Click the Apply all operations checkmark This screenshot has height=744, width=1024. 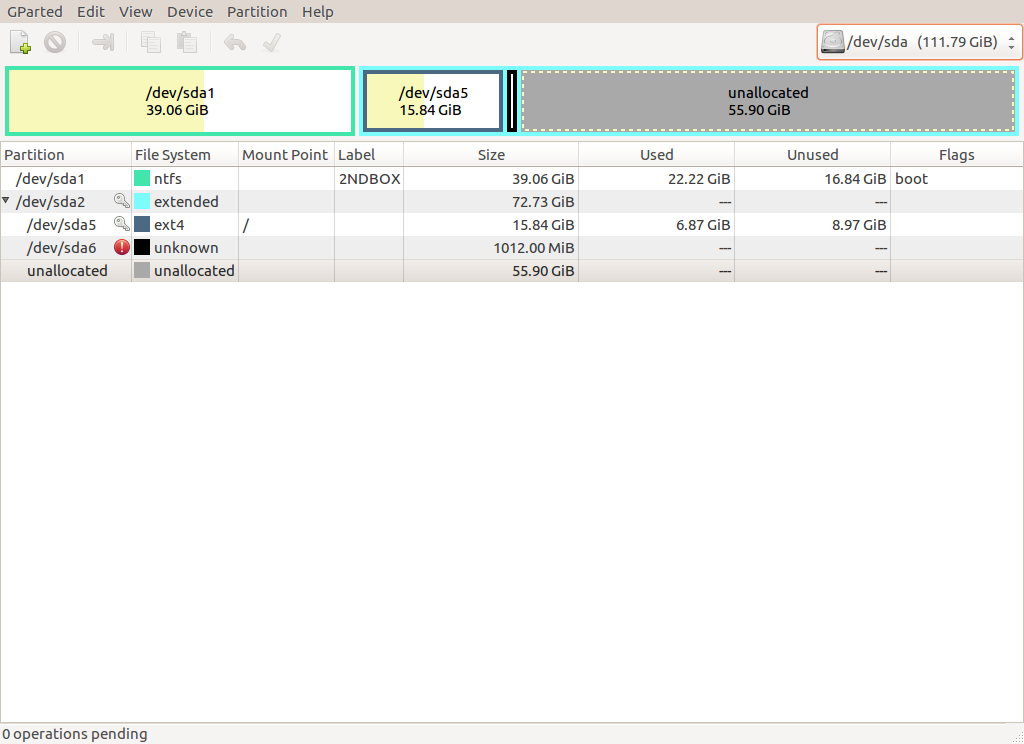272,42
